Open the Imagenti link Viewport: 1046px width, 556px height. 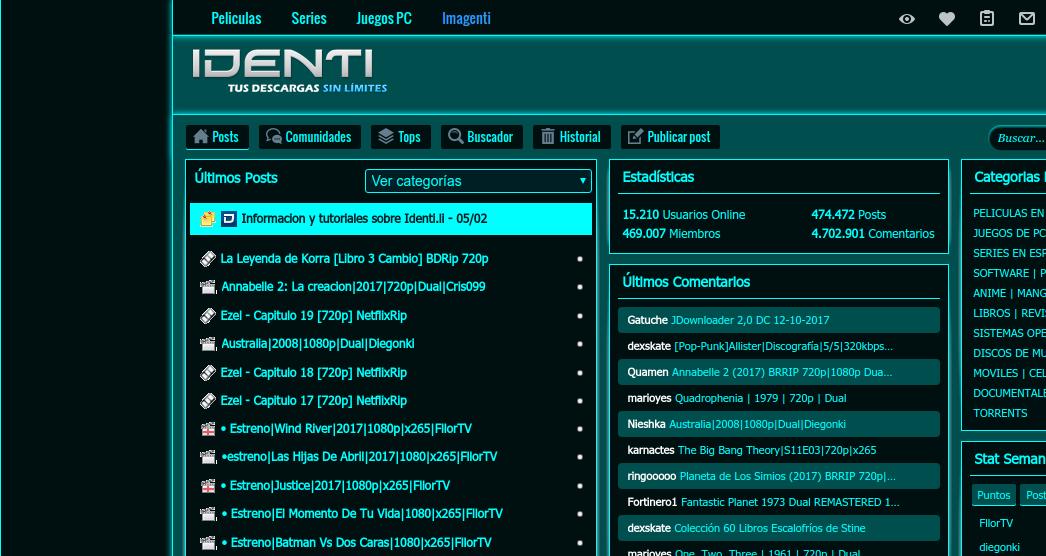click(x=466, y=19)
